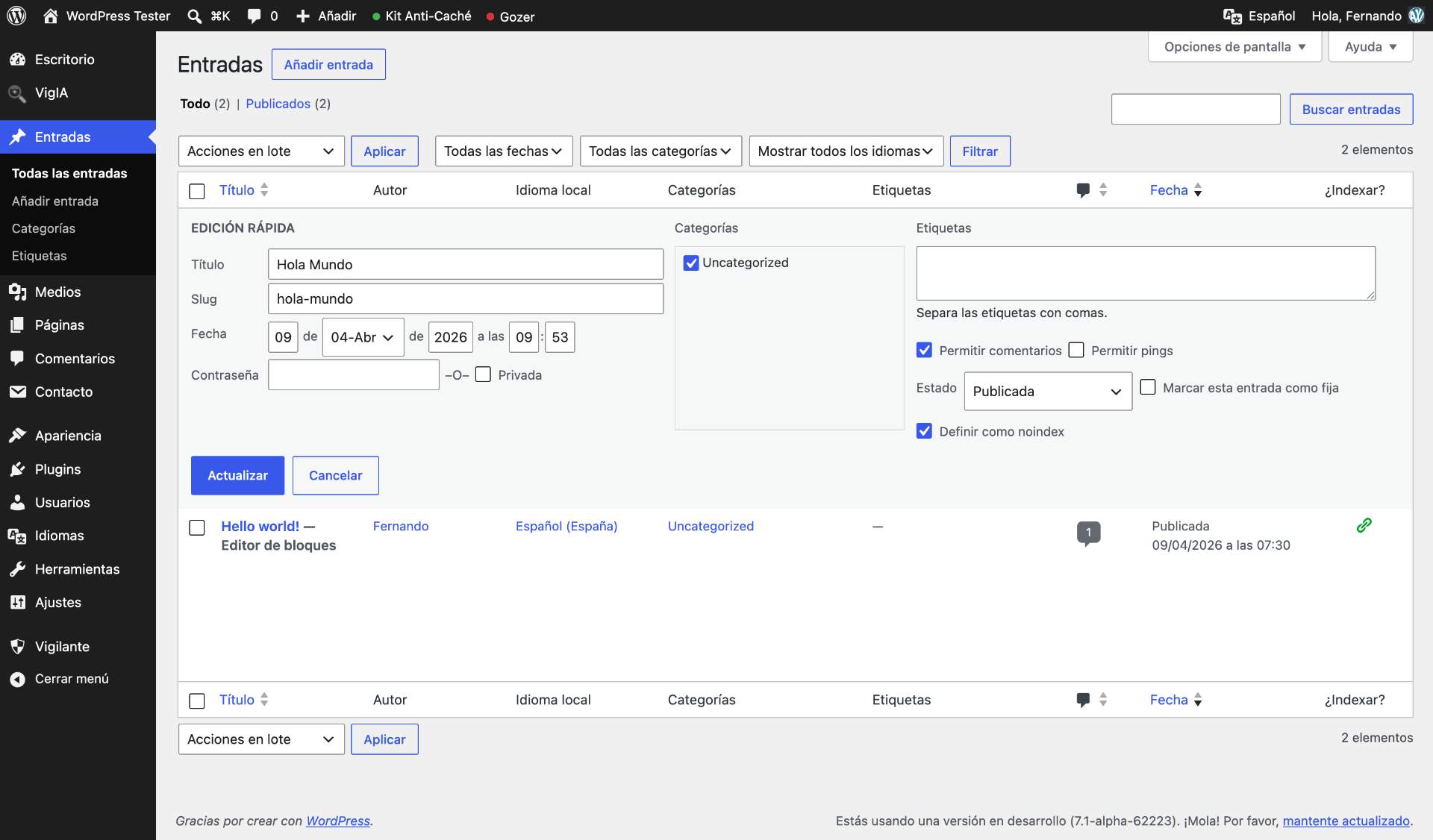This screenshot has width=1433, height=840.
Task: Open the Estado dropdown showing Publicada
Action: [x=1047, y=390]
